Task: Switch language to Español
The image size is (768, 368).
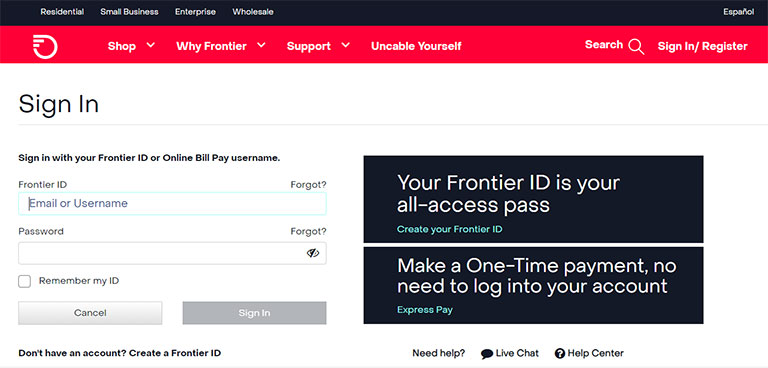Action: pos(739,12)
